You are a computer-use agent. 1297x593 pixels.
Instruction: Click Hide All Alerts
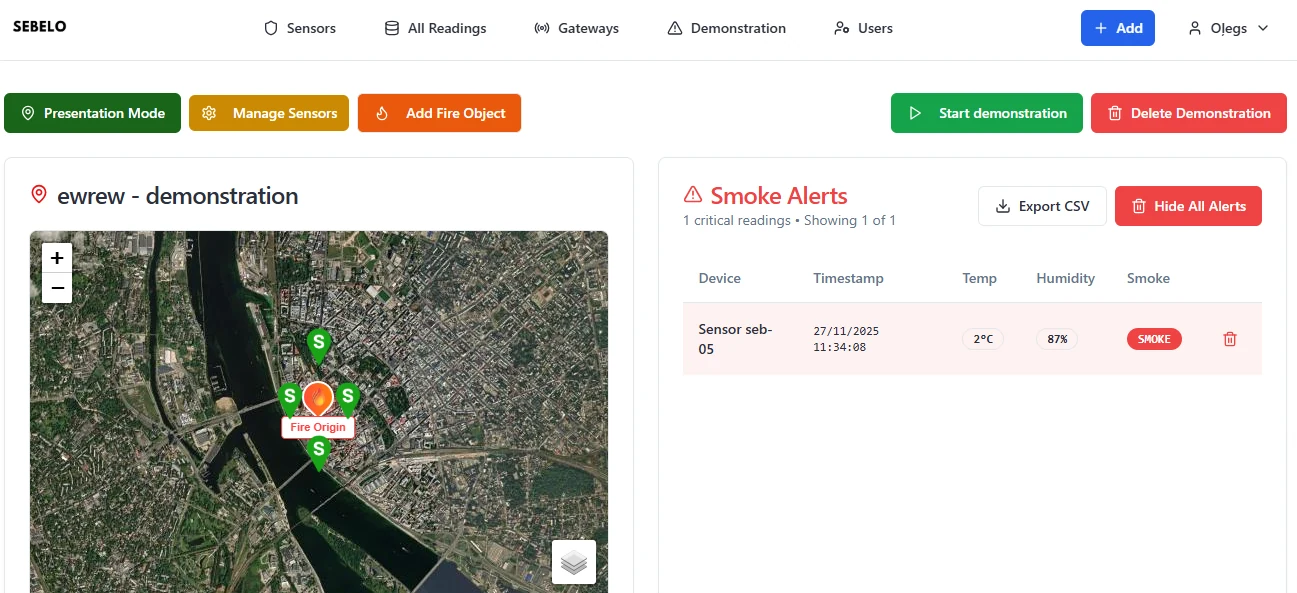[1188, 206]
